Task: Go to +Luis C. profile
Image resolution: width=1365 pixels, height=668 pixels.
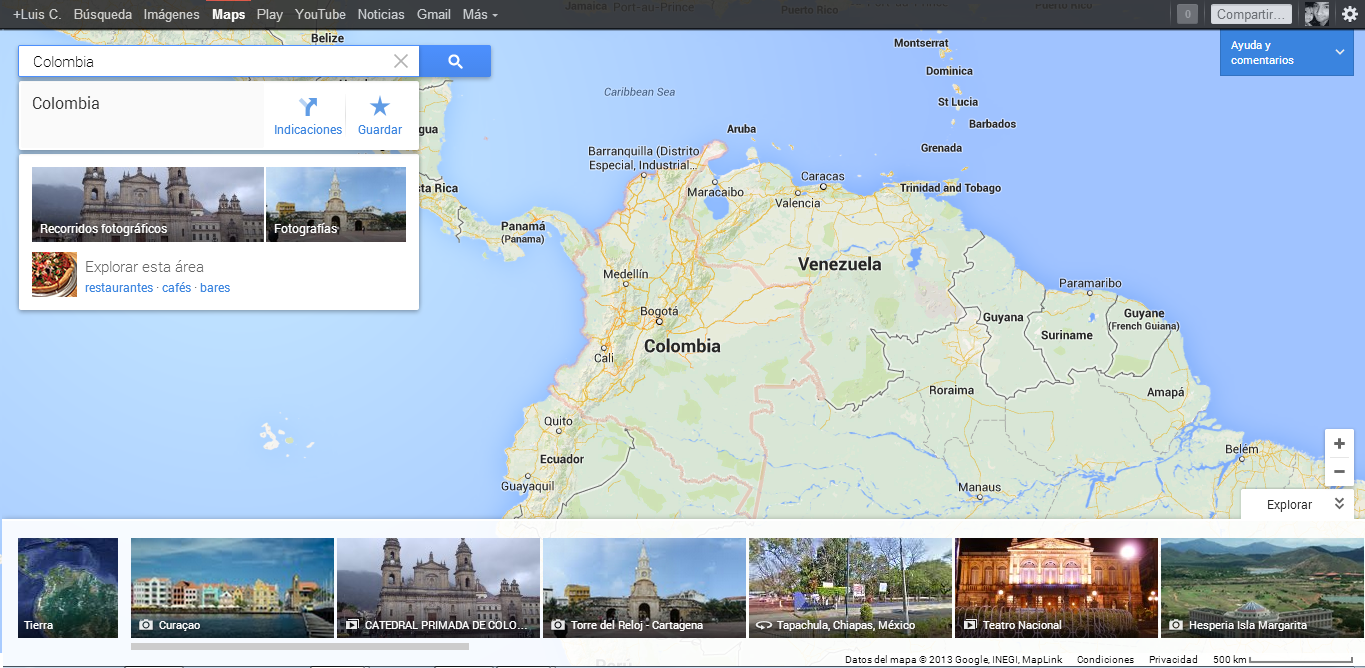Action: click(x=37, y=14)
